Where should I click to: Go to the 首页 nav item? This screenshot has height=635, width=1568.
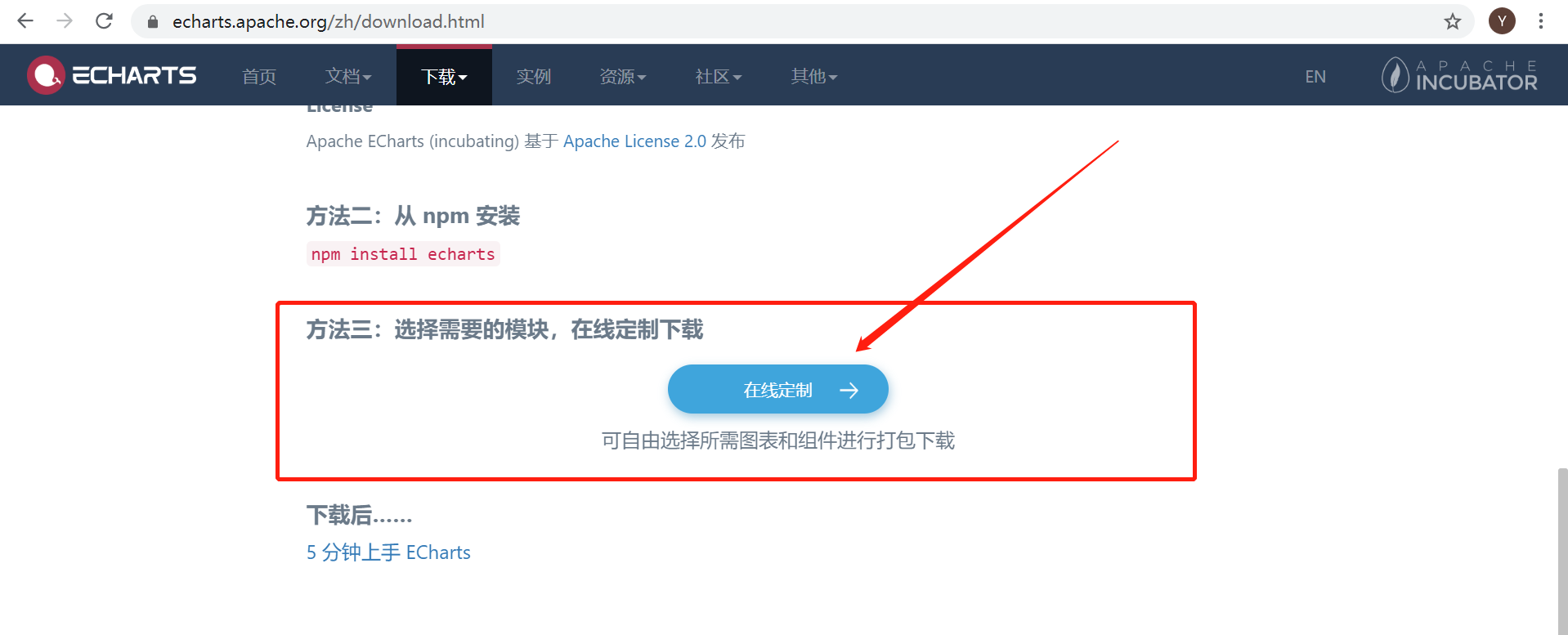[x=259, y=76]
